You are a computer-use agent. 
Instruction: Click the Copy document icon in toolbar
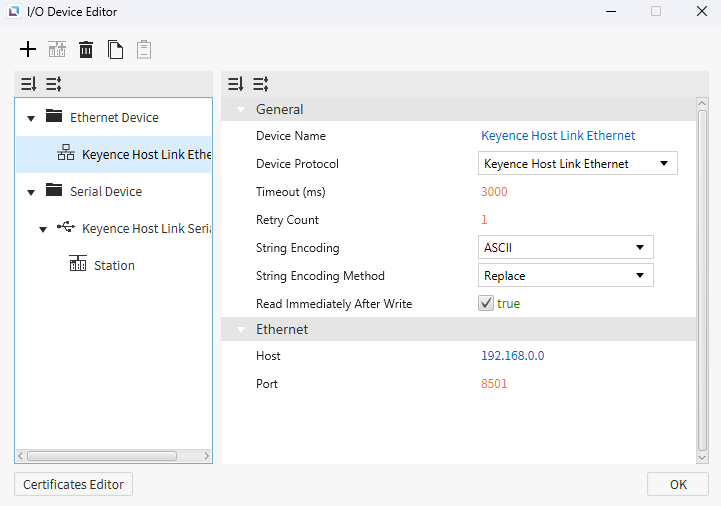[116, 49]
